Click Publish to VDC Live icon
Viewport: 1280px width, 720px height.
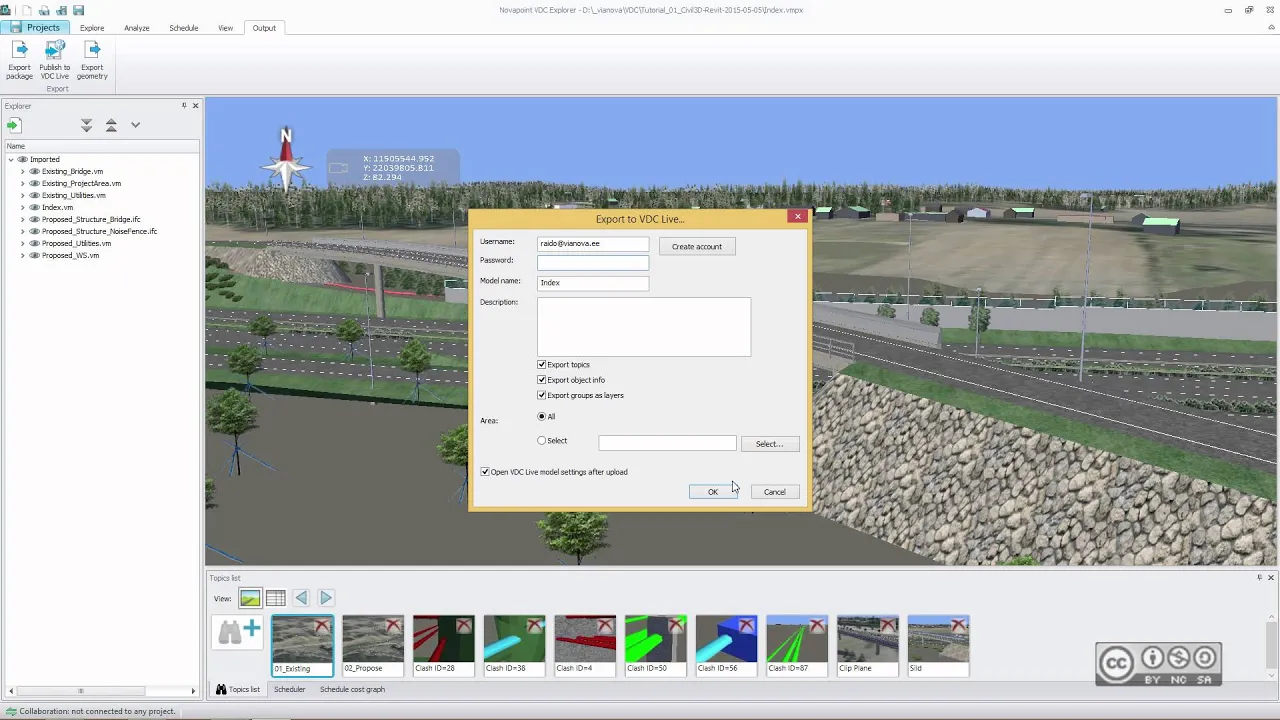click(55, 50)
